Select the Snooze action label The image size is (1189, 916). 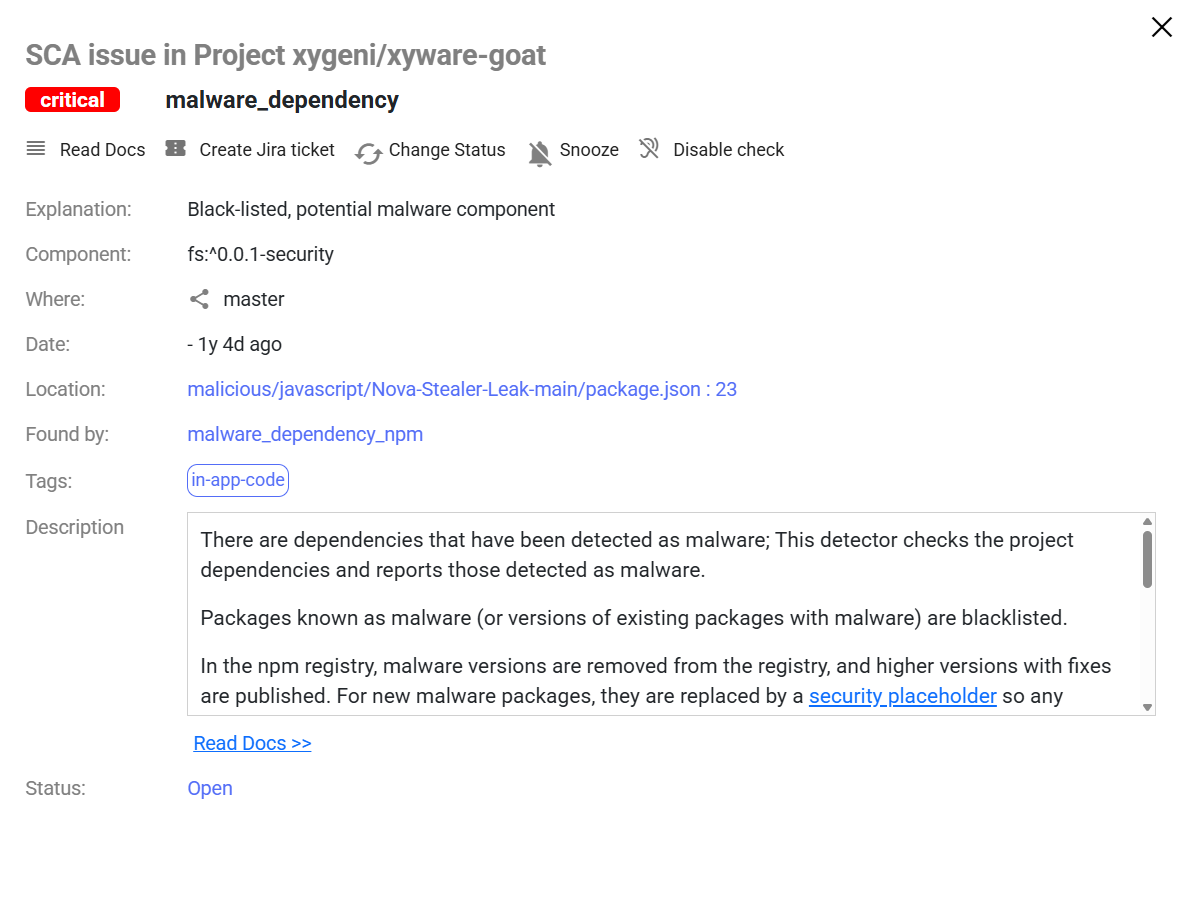(589, 150)
